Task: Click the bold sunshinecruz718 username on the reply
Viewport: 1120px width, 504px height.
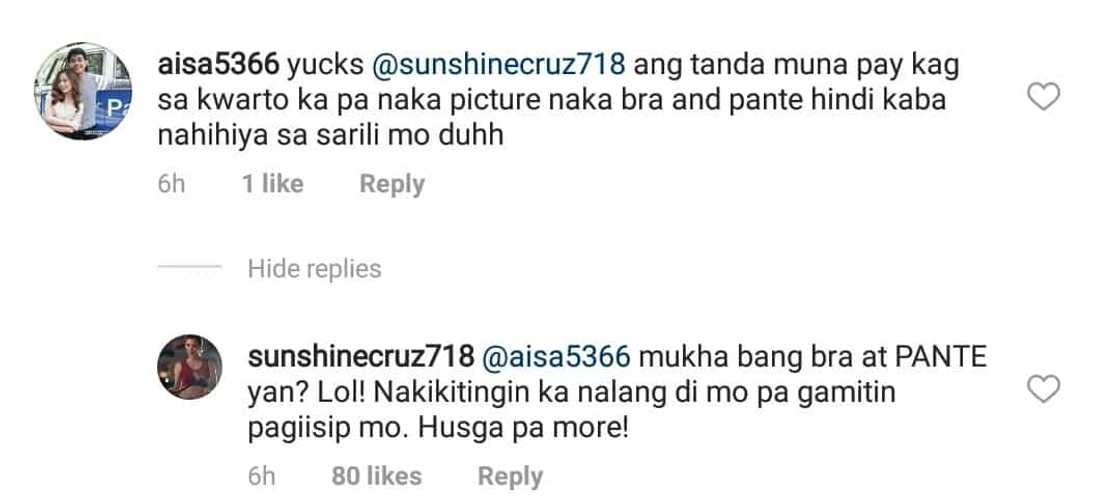Action: [365, 357]
